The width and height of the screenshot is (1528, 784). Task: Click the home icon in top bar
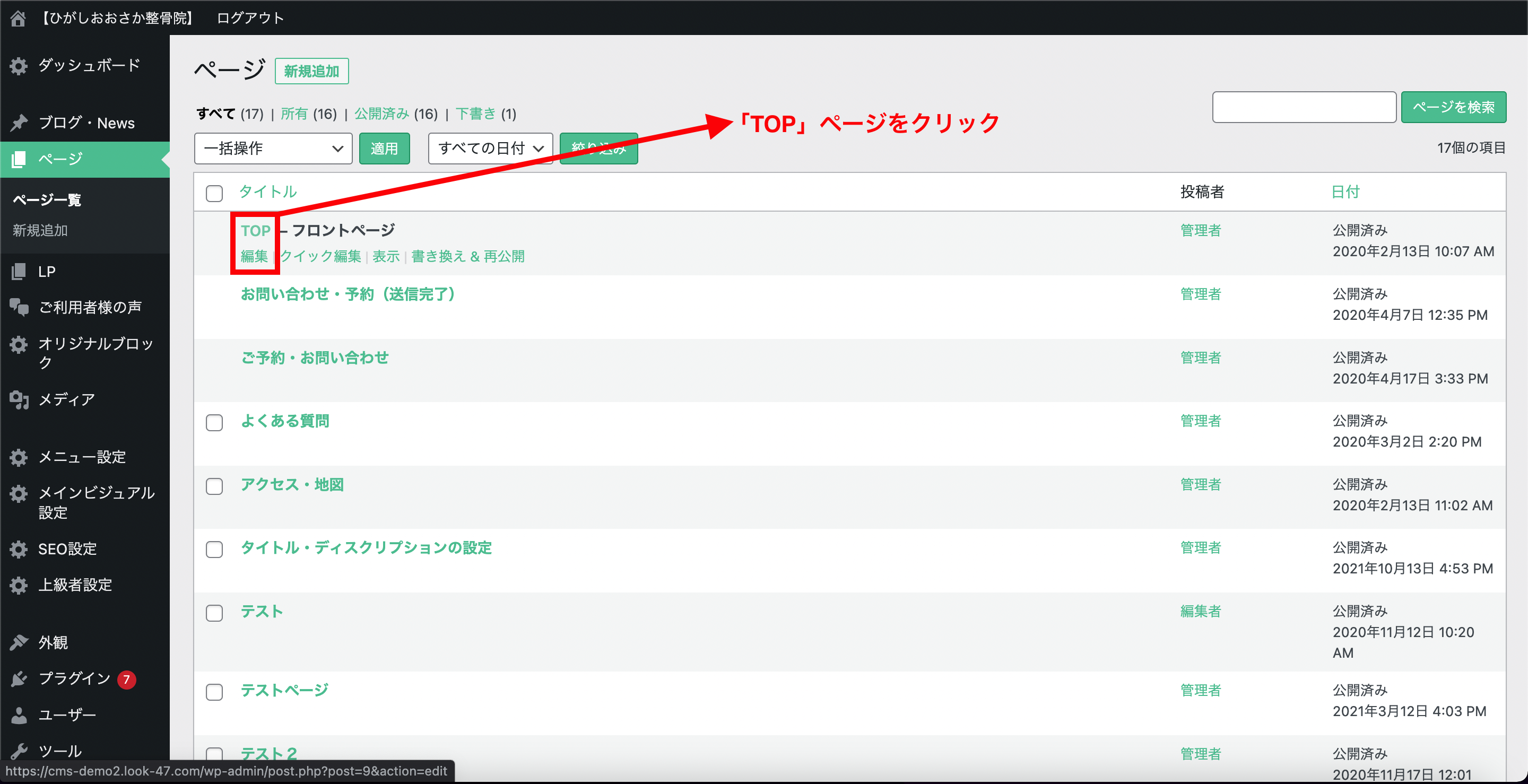coord(18,18)
